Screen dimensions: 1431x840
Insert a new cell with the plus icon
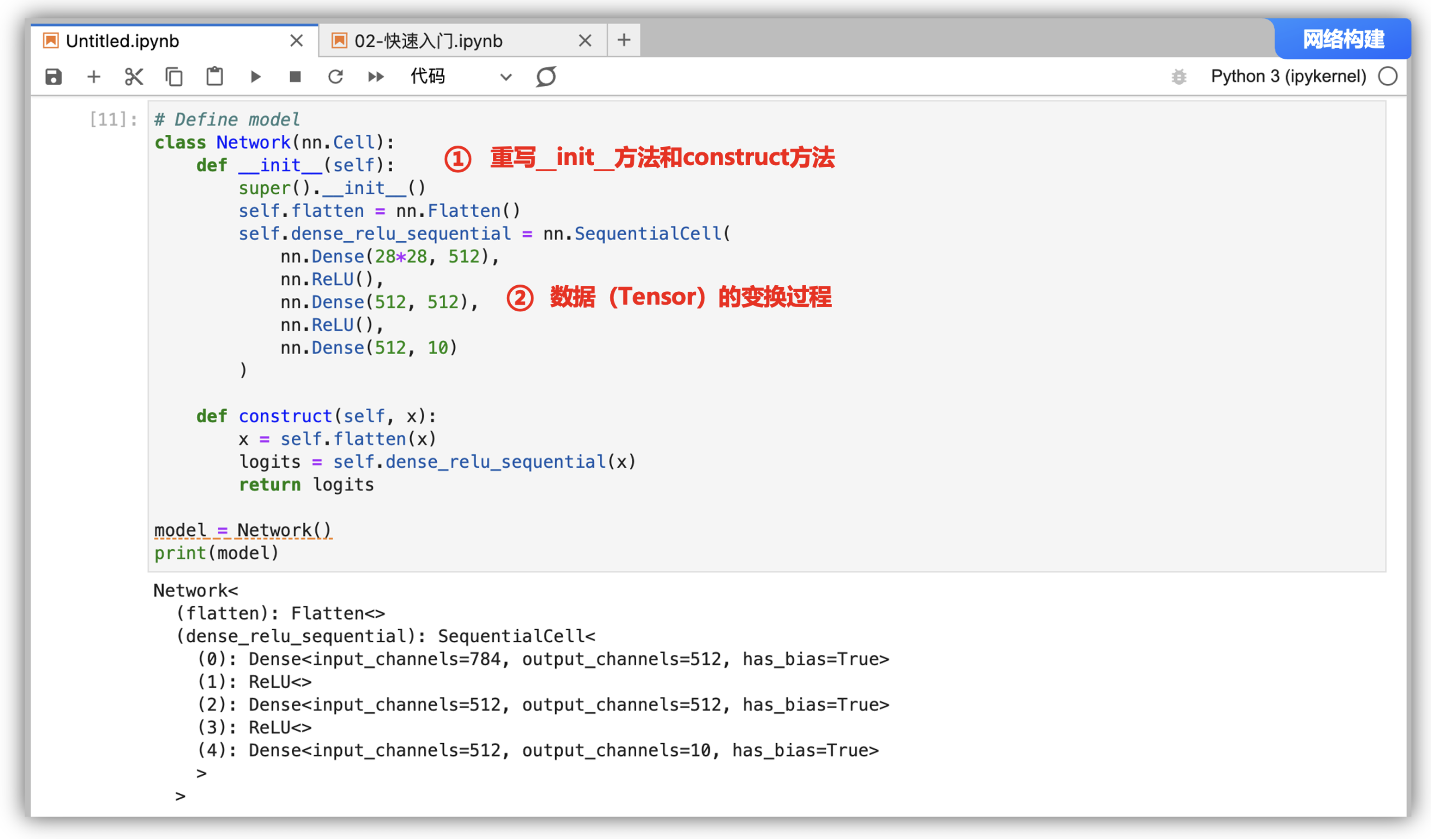[x=94, y=77]
